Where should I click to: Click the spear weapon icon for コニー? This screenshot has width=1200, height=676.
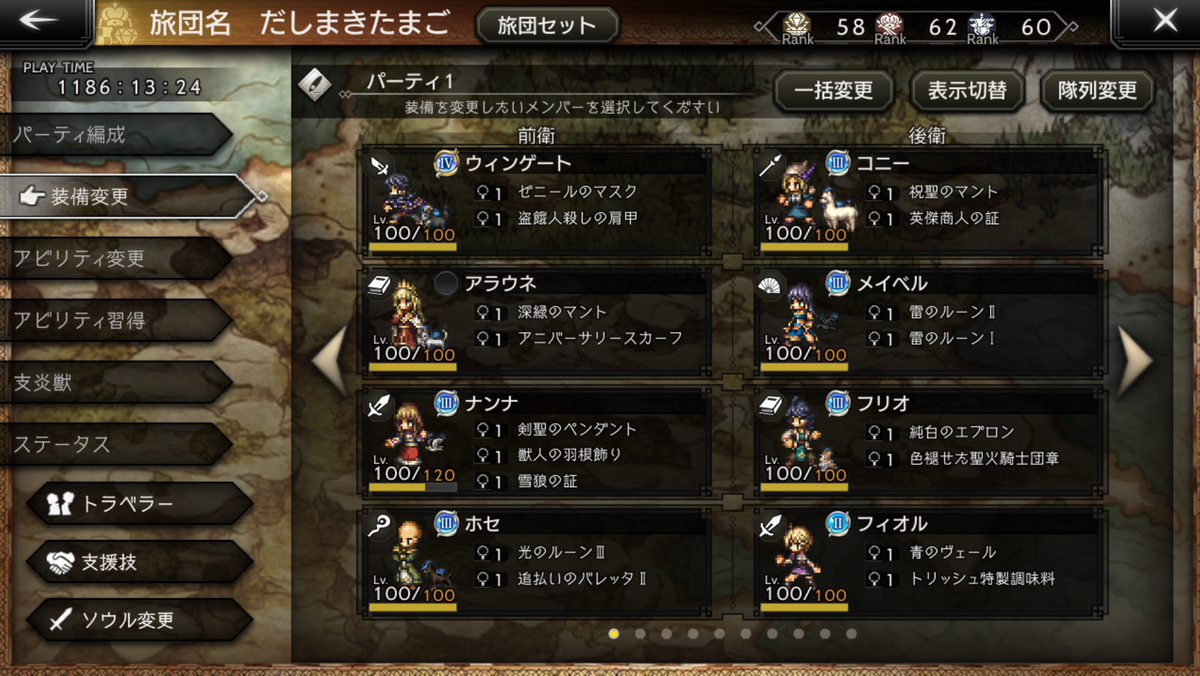(773, 166)
